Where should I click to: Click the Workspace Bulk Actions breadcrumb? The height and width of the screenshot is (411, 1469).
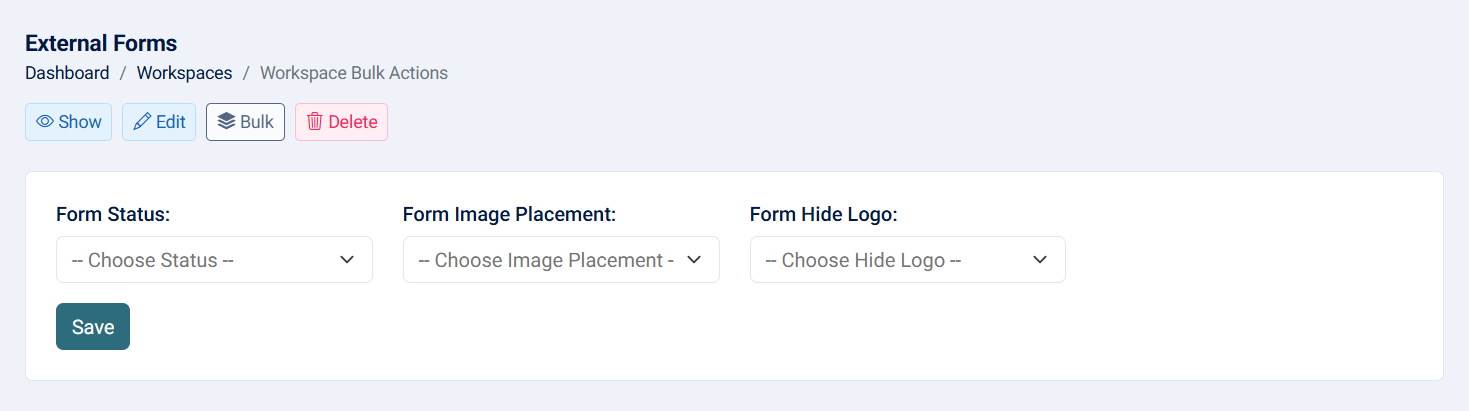click(x=354, y=73)
